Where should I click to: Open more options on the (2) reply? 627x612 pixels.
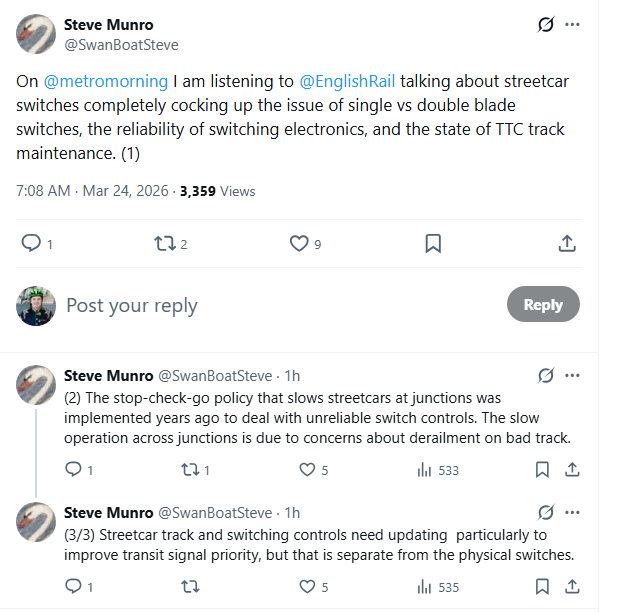coord(572,376)
